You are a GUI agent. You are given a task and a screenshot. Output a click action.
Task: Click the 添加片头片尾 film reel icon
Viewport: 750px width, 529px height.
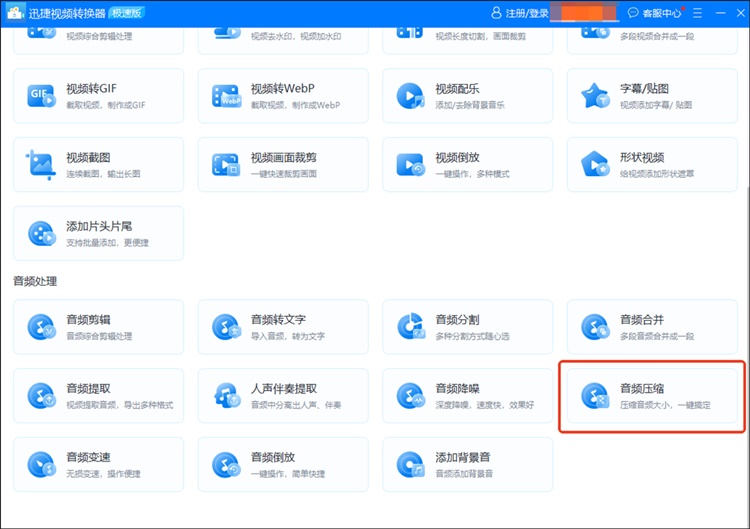coord(42,233)
